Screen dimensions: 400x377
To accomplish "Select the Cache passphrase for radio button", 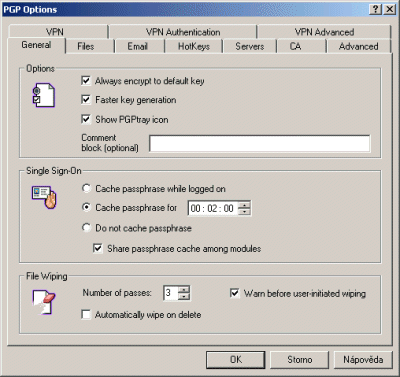I will pos(86,207).
